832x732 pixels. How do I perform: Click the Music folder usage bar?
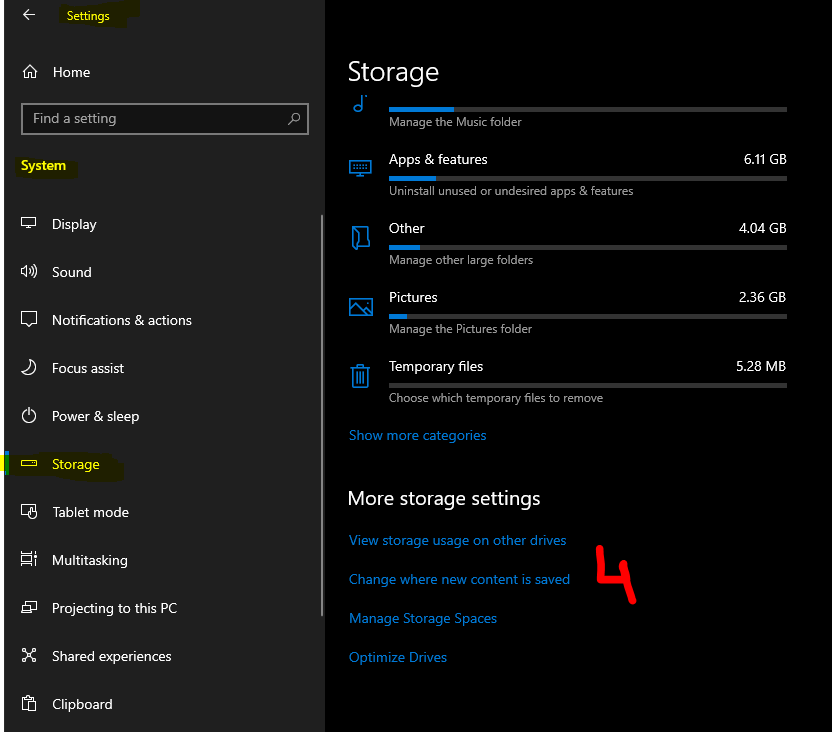pyautogui.click(x=587, y=109)
